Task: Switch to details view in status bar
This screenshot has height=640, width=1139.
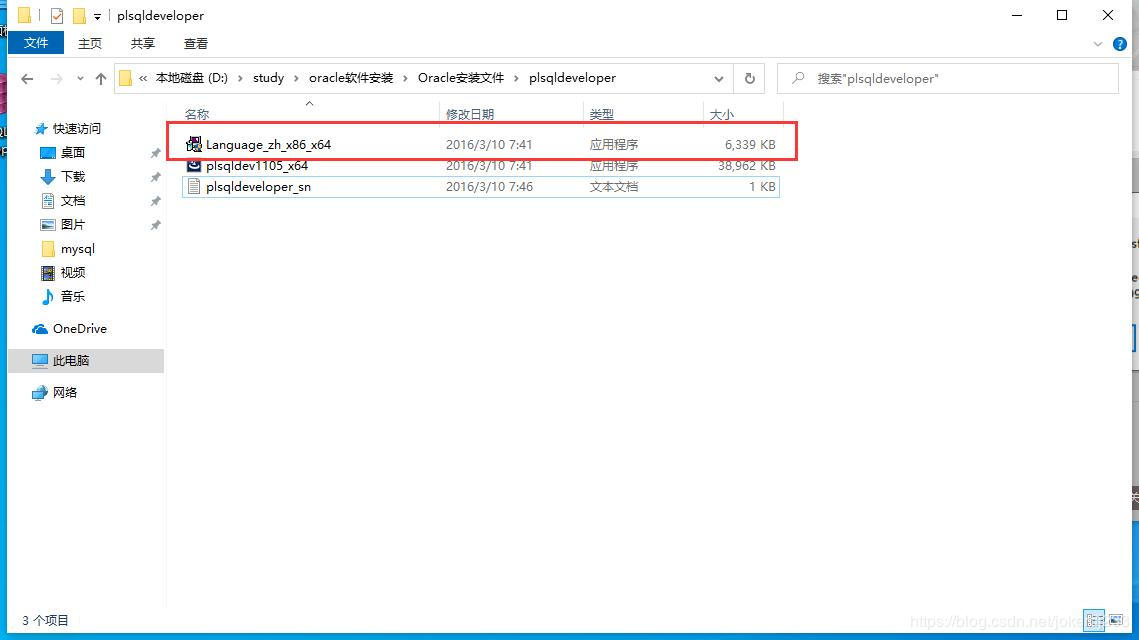Action: coord(1094,620)
